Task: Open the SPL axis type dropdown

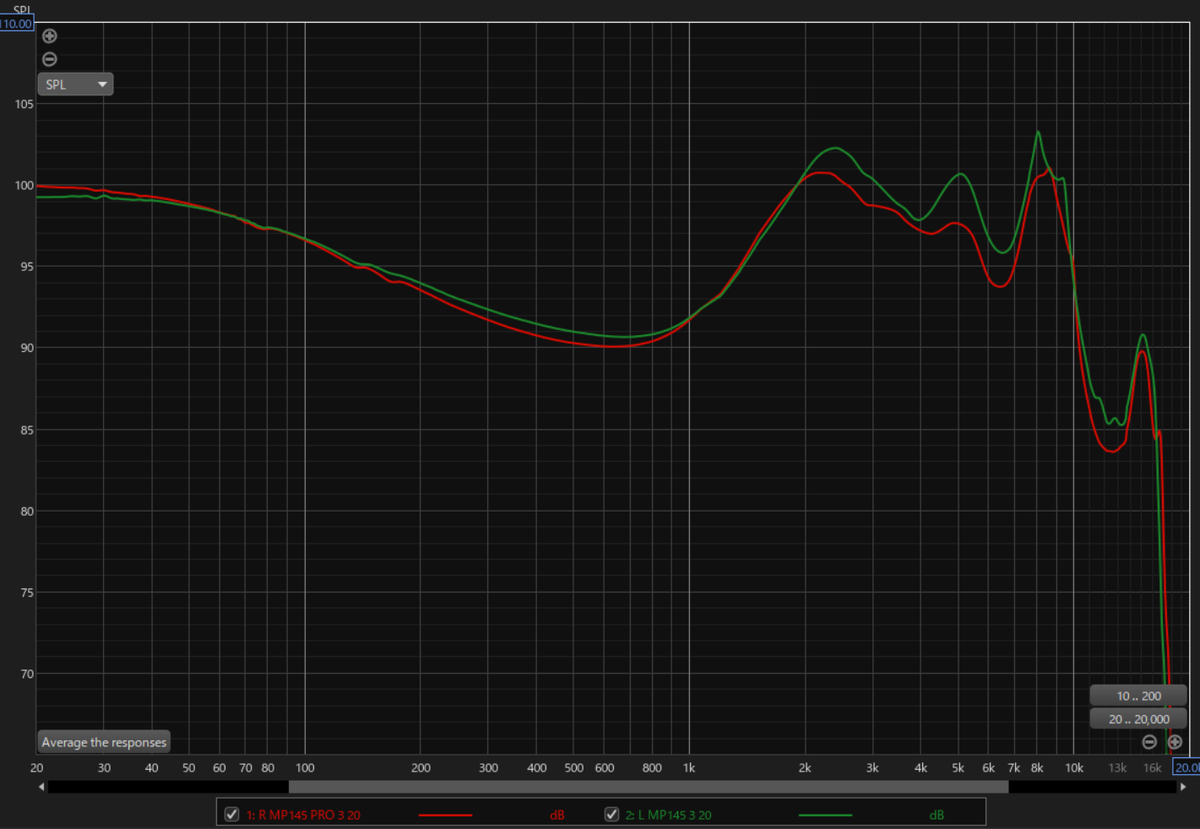Action: point(76,85)
